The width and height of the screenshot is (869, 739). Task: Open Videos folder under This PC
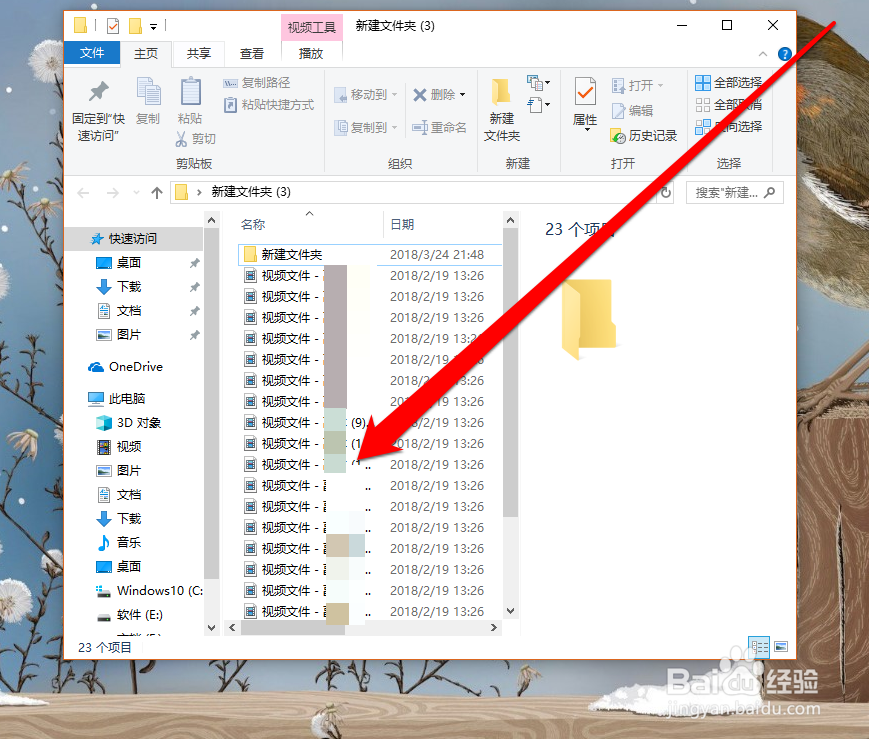tap(120, 447)
